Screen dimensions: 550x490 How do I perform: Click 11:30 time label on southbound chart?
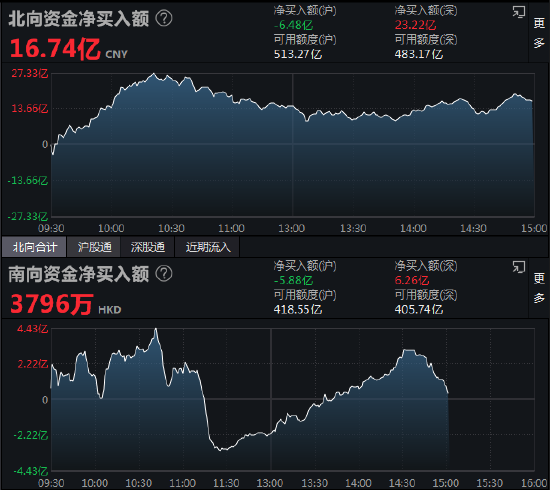[226, 484]
